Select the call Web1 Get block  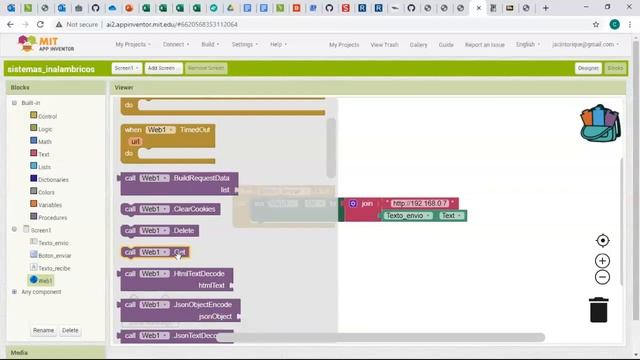(155, 252)
